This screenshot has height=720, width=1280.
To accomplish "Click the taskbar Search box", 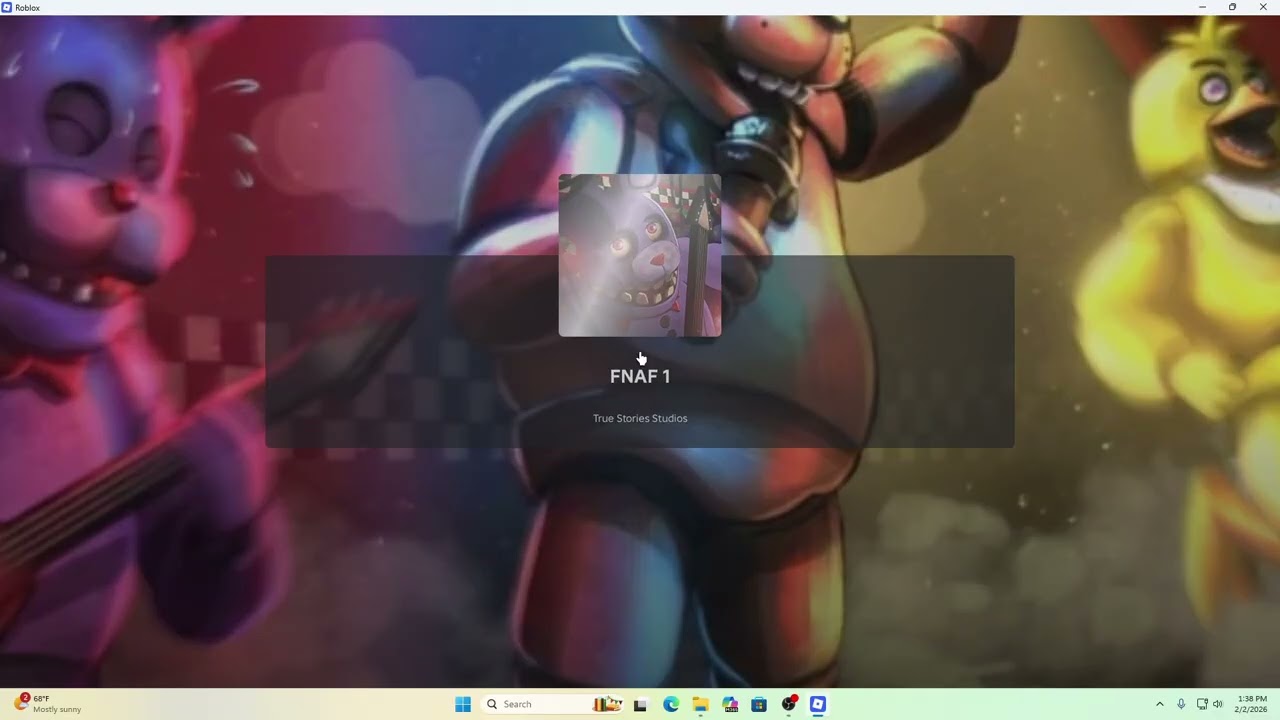I will pos(553,704).
